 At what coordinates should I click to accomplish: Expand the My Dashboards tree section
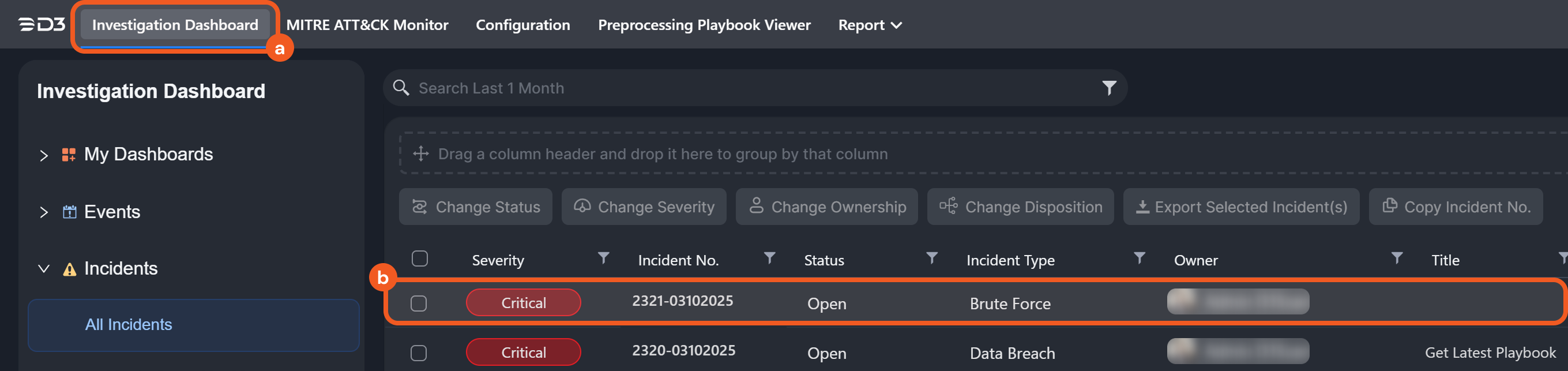pyautogui.click(x=44, y=155)
